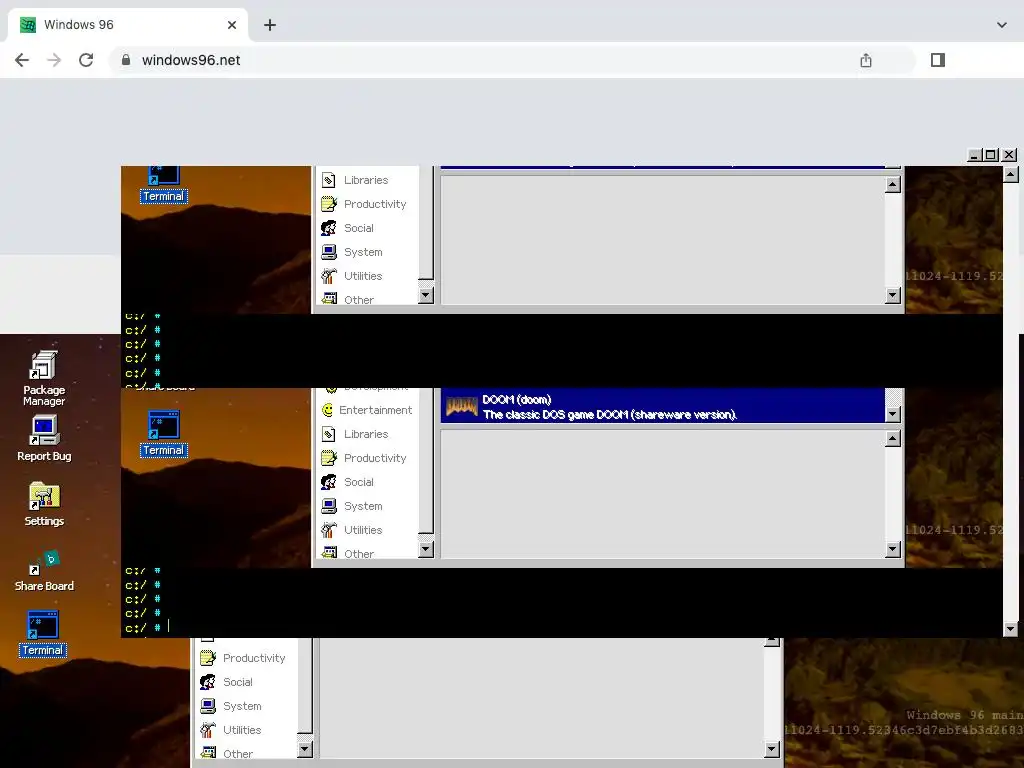
Task: Select Libraries in the topmost category list
Action: [366, 180]
